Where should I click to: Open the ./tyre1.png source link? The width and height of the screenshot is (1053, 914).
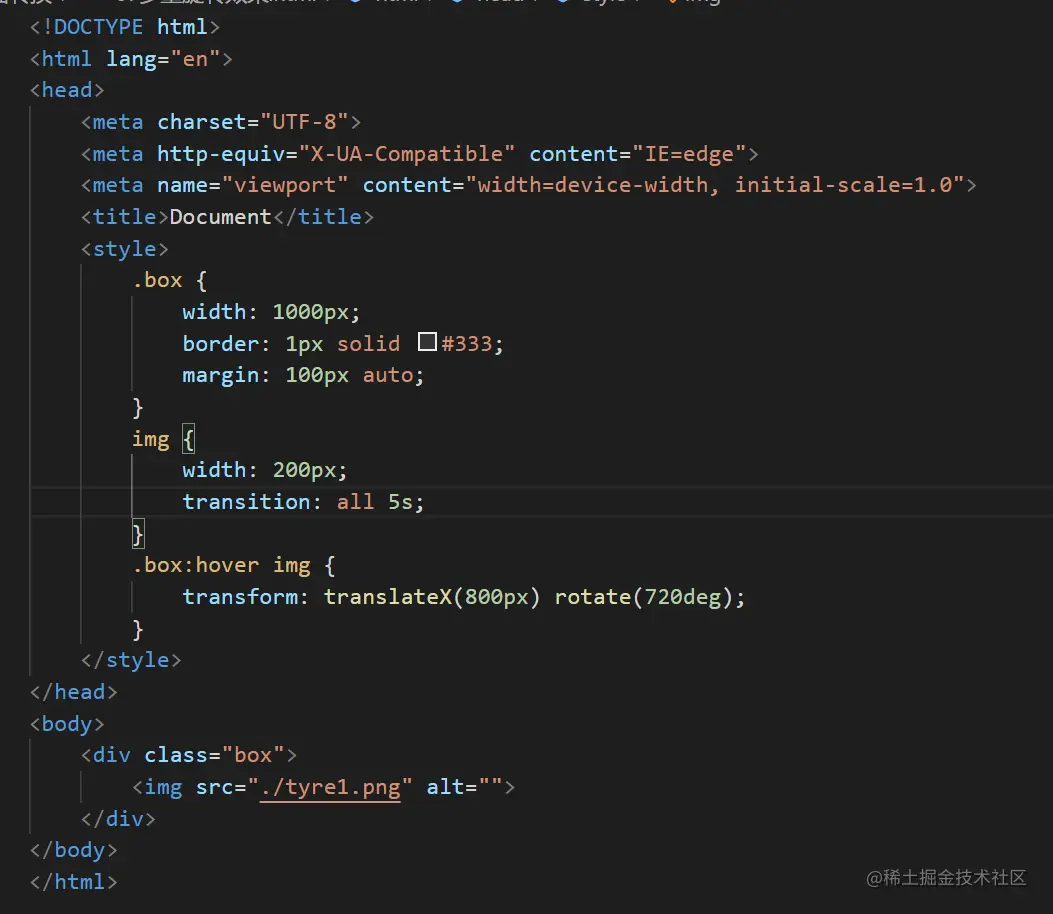(x=330, y=787)
